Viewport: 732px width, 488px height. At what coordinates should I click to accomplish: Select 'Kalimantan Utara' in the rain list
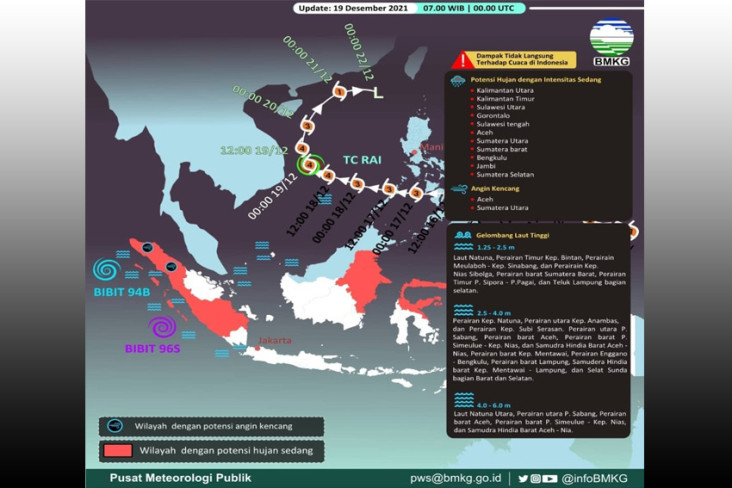click(x=505, y=91)
